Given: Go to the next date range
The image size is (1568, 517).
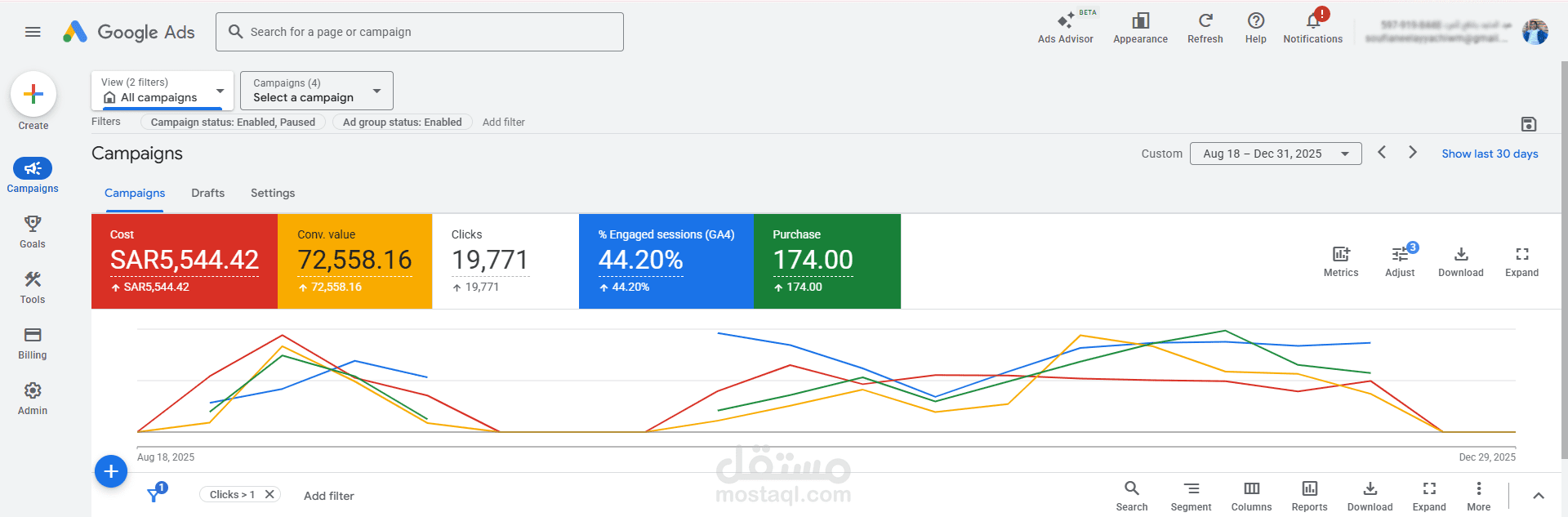Looking at the screenshot, I should pyautogui.click(x=1413, y=153).
